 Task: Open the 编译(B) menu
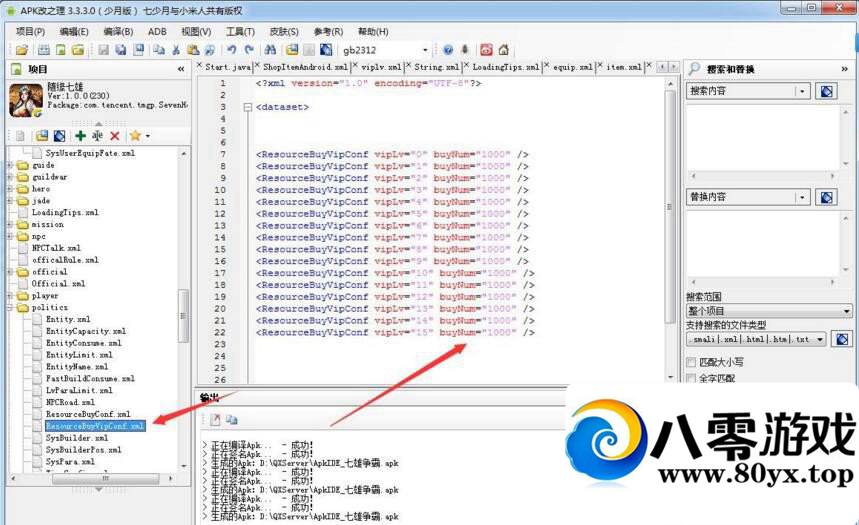click(119, 31)
